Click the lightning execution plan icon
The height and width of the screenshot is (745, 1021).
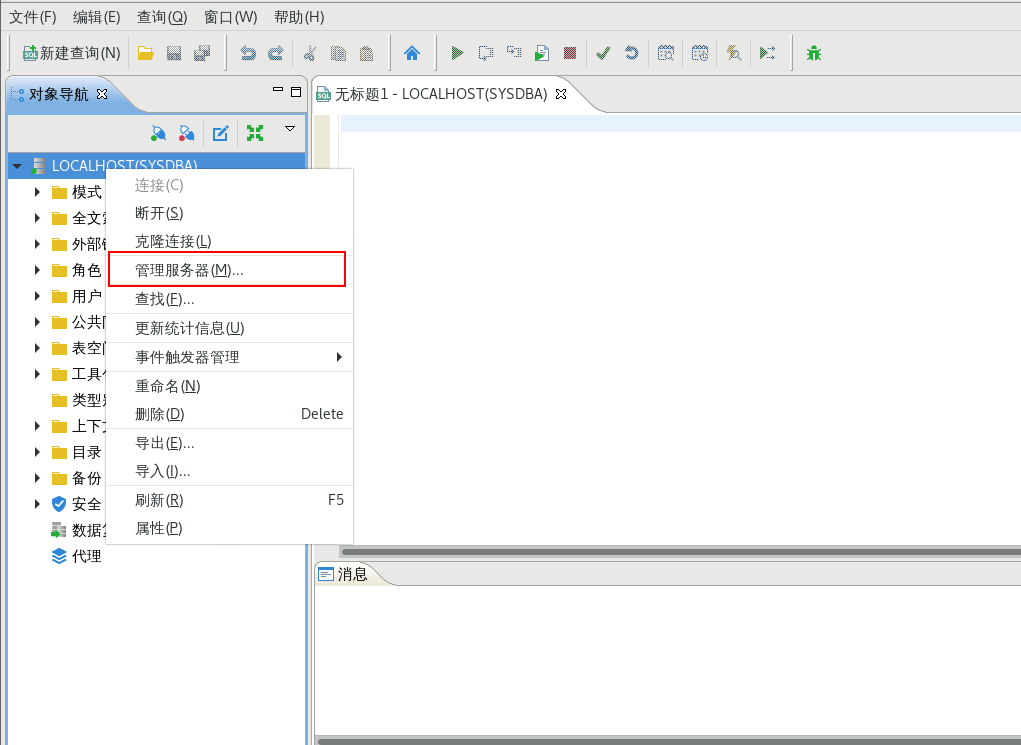click(x=734, y=53)
